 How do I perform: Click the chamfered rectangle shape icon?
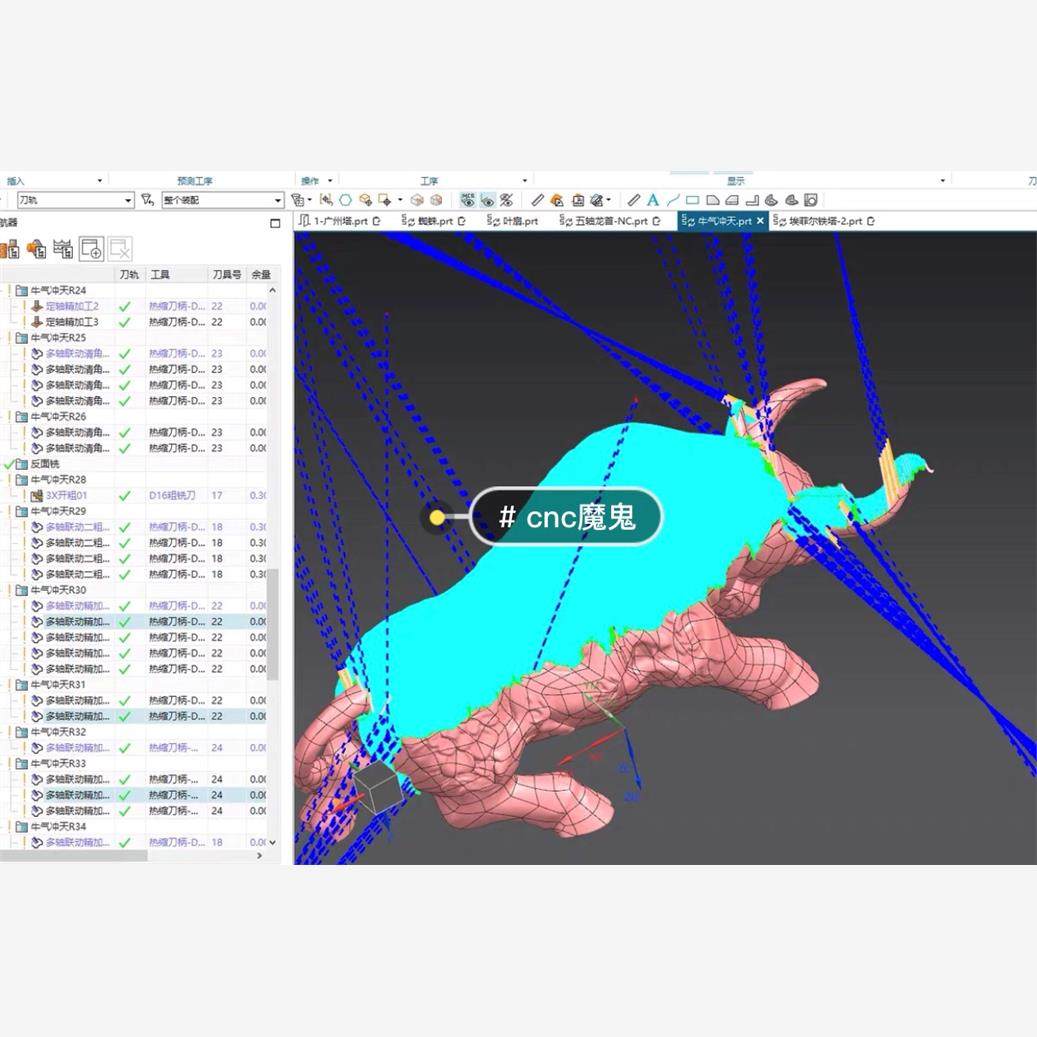click(x=712, y=200)
